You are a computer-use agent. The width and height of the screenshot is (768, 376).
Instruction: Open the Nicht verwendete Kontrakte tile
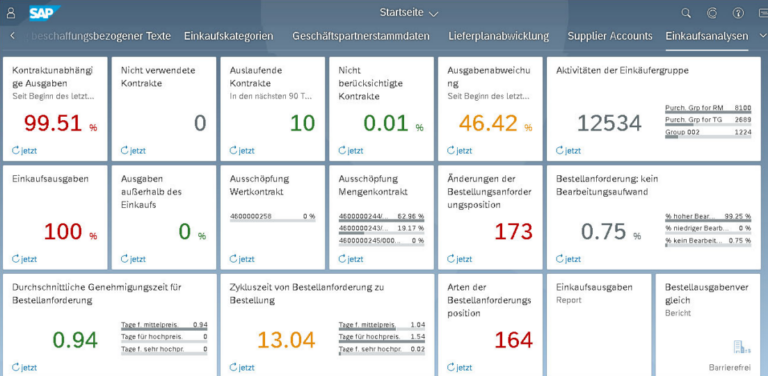(x=164, y=109)
